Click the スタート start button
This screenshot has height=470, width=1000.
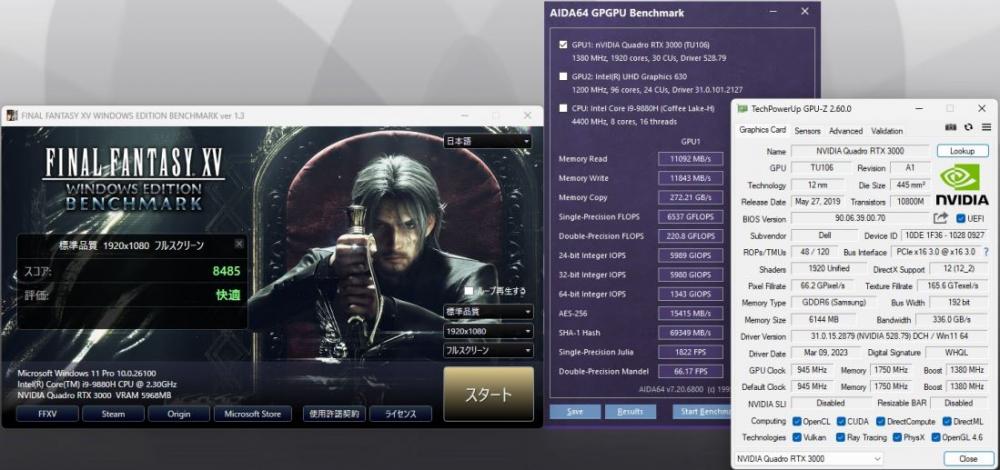pos(489,394)
